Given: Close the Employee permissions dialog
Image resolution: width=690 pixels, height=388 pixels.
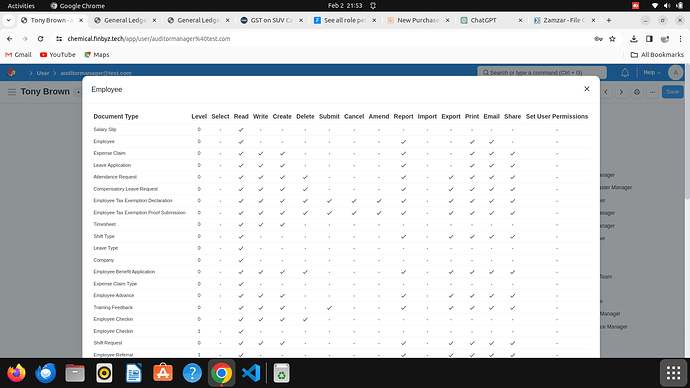Looking at the screenshot, I should pyautogui.click(x=587, y=89).
